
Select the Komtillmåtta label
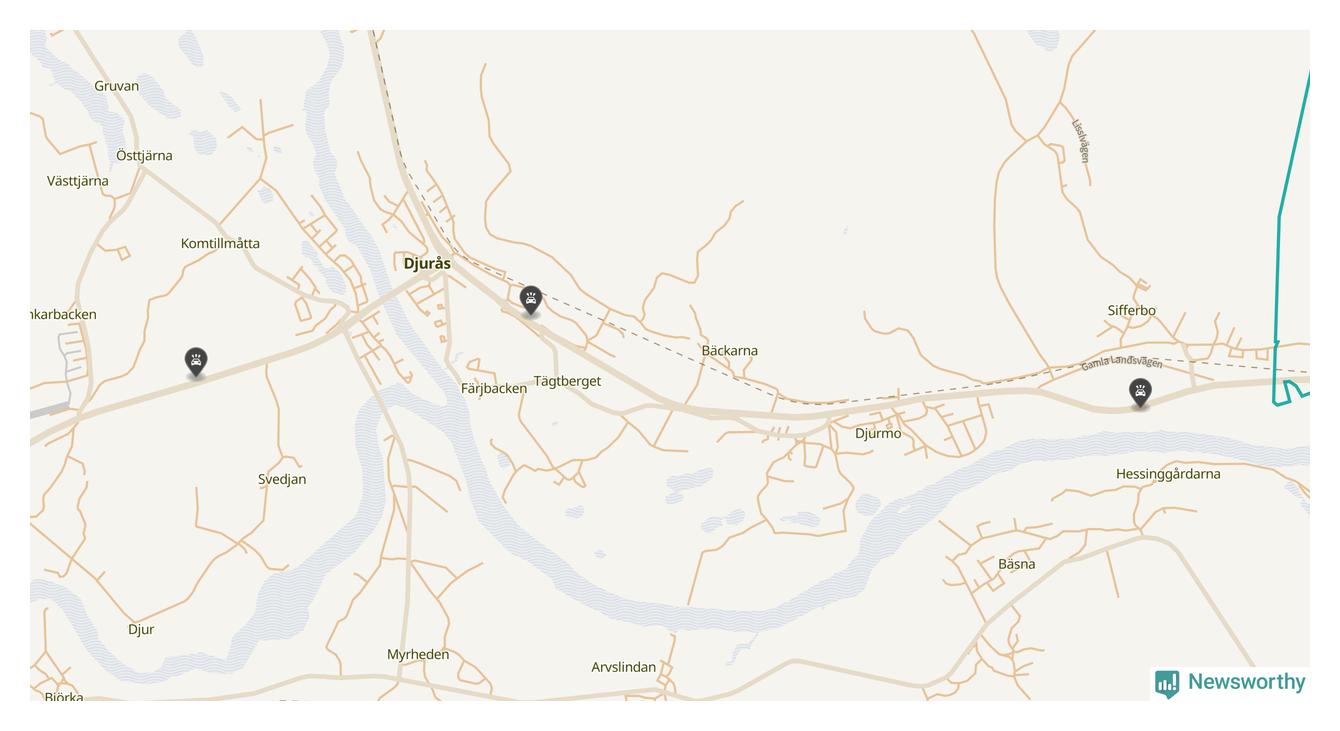click(x=220, y=243)
